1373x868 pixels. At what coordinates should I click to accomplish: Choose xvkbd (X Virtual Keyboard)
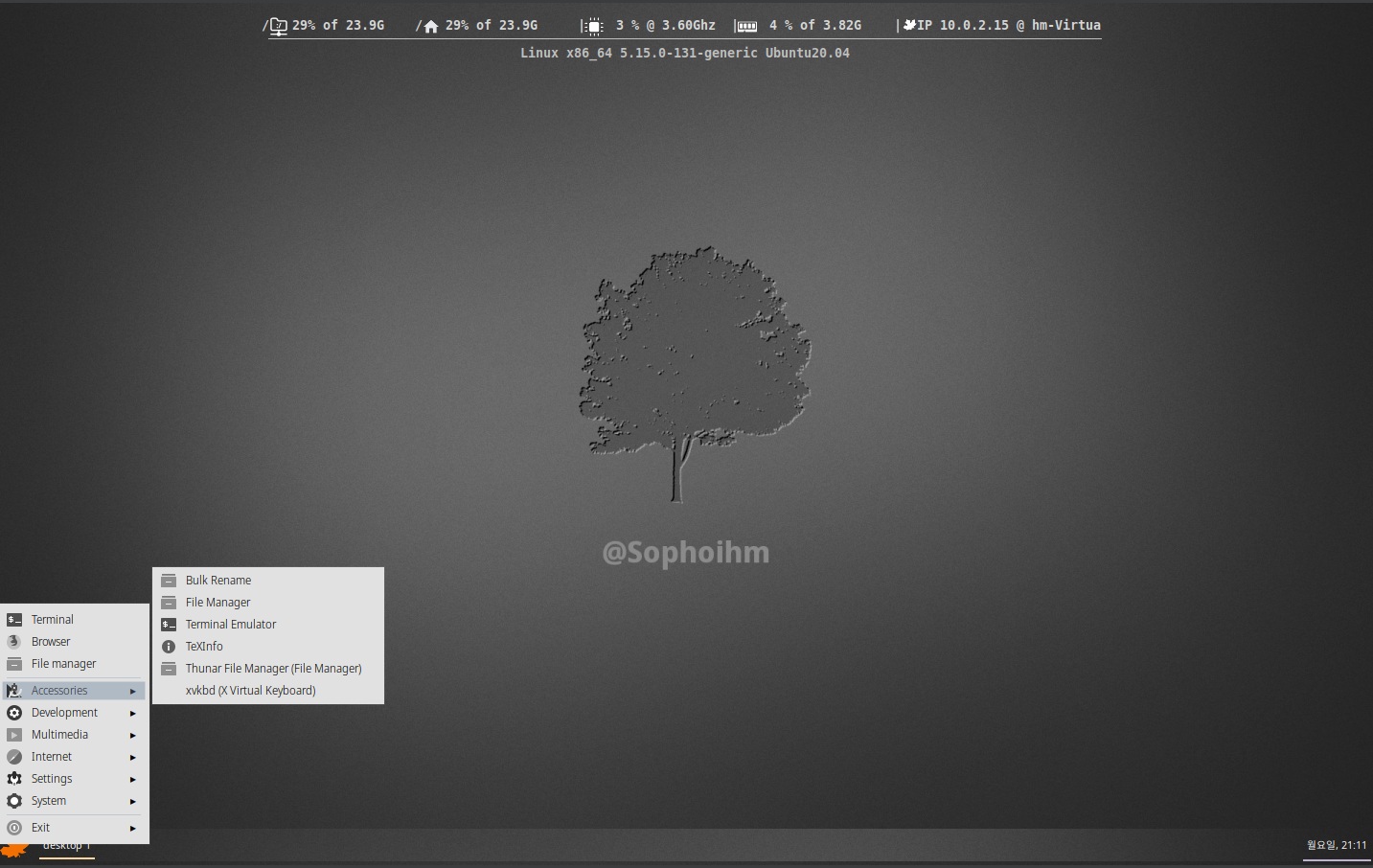click(250, 691)
